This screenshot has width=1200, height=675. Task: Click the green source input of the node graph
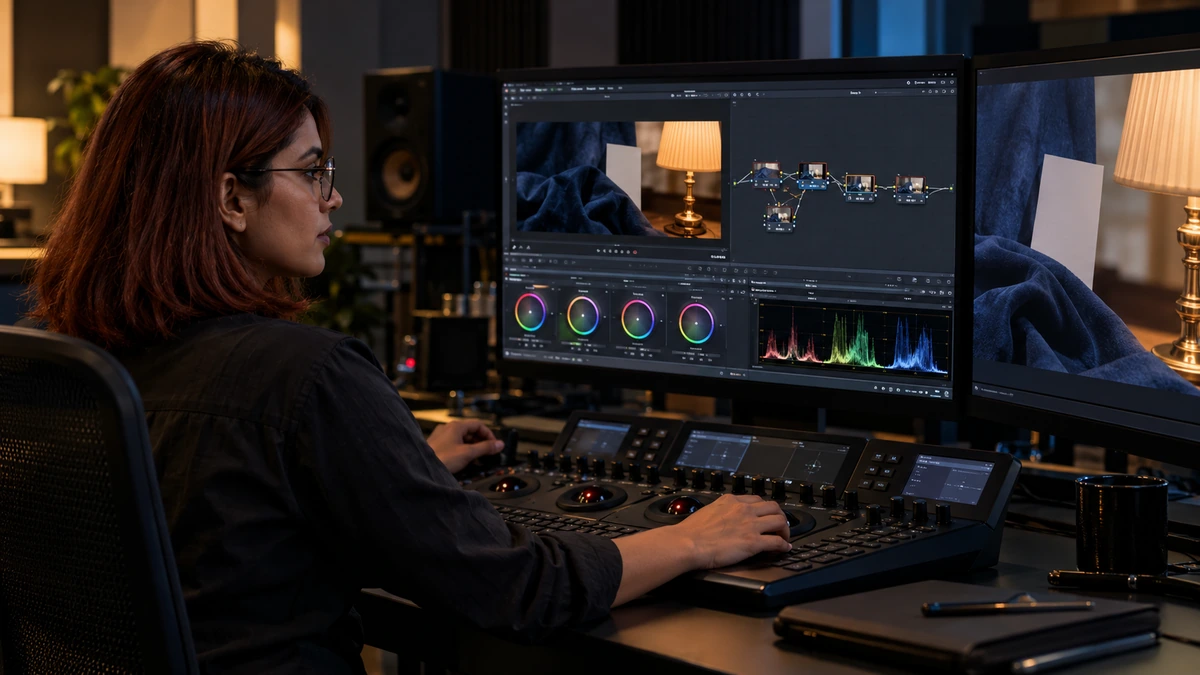pyautogui.click(x=737, y=183)
